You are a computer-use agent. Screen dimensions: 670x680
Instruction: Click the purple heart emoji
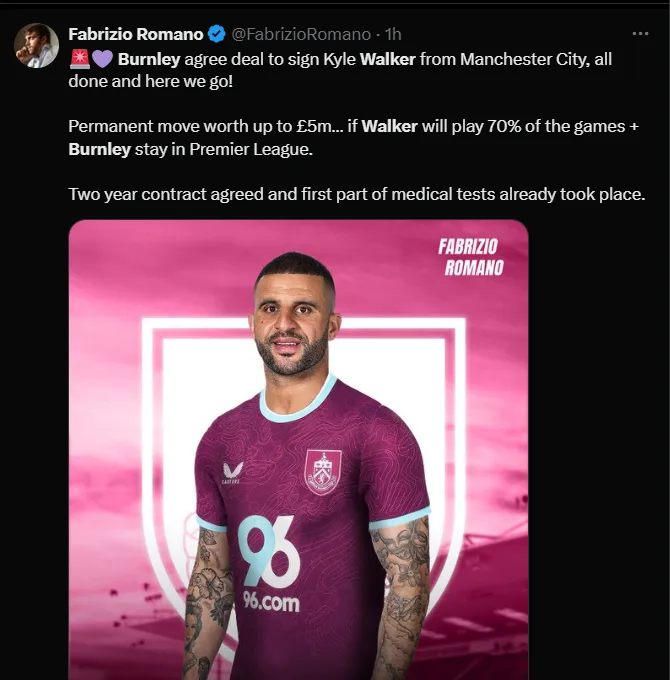coord(102,59)
